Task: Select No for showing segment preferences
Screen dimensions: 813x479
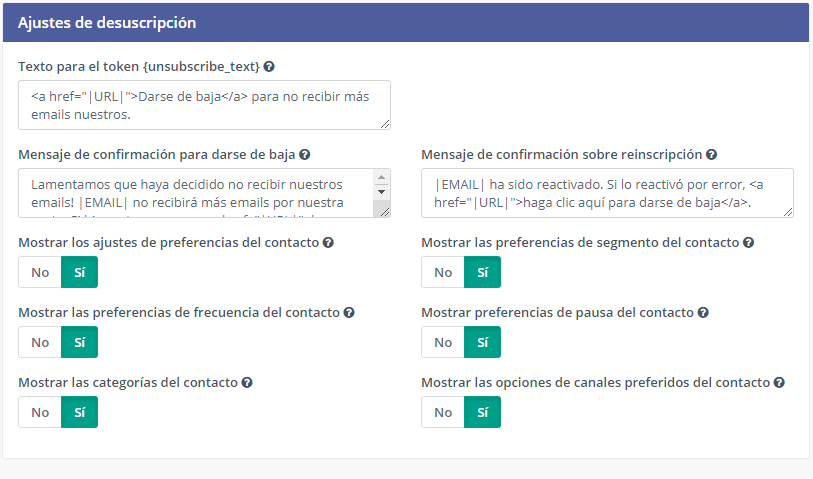Action: coord(443,272)
